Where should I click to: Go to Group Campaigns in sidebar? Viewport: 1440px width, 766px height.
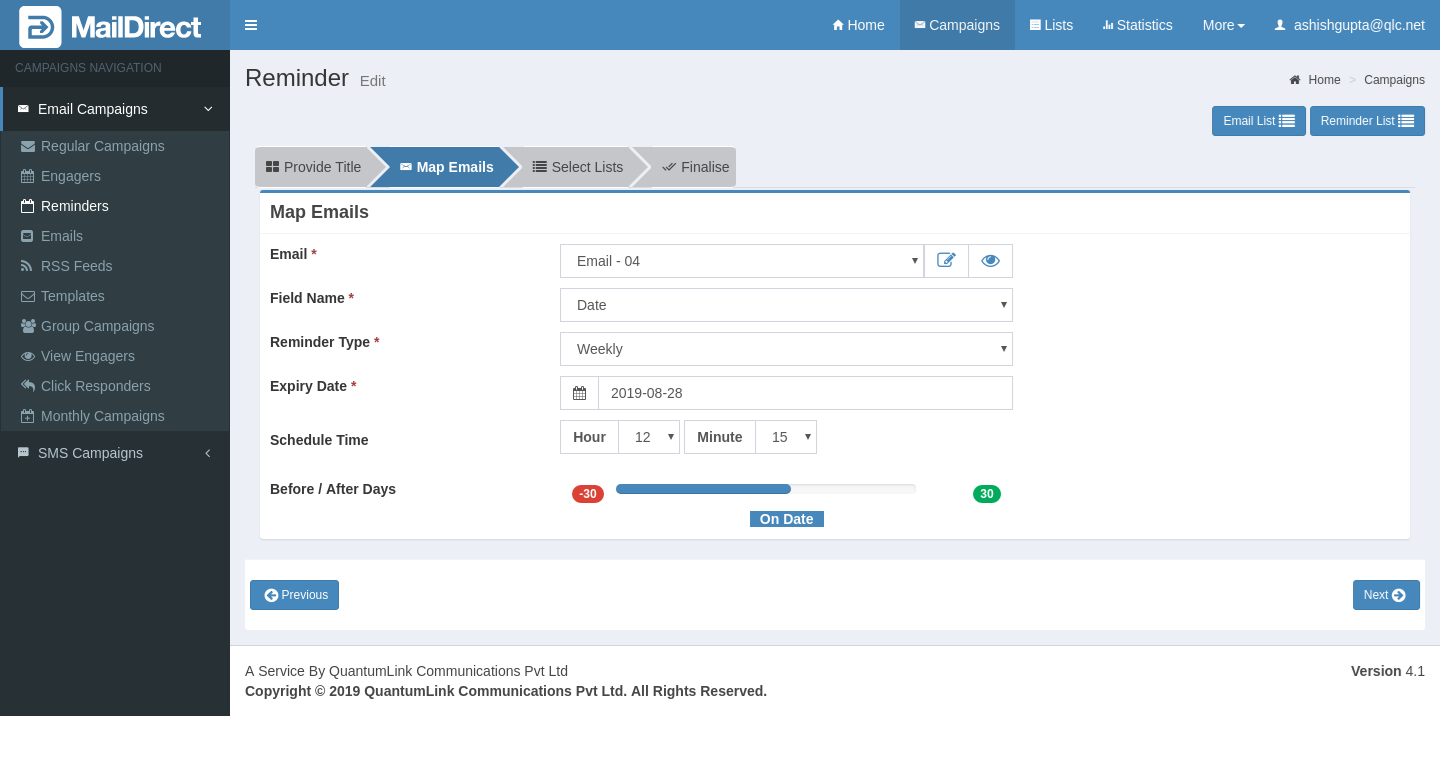pyautogui.click(x=97, y=326)
